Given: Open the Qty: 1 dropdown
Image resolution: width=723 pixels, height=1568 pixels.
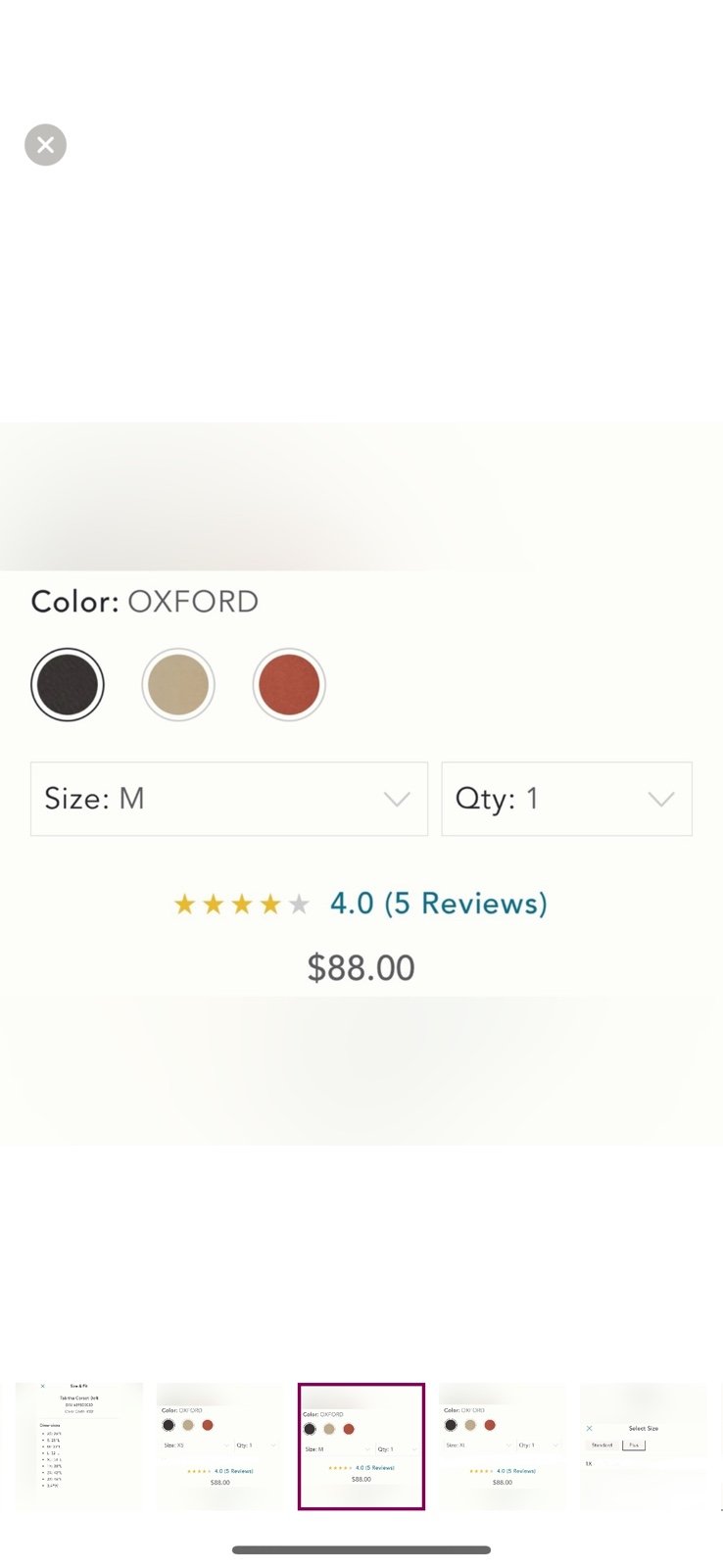Looking at the screenshot, I should tap(566, 799).
